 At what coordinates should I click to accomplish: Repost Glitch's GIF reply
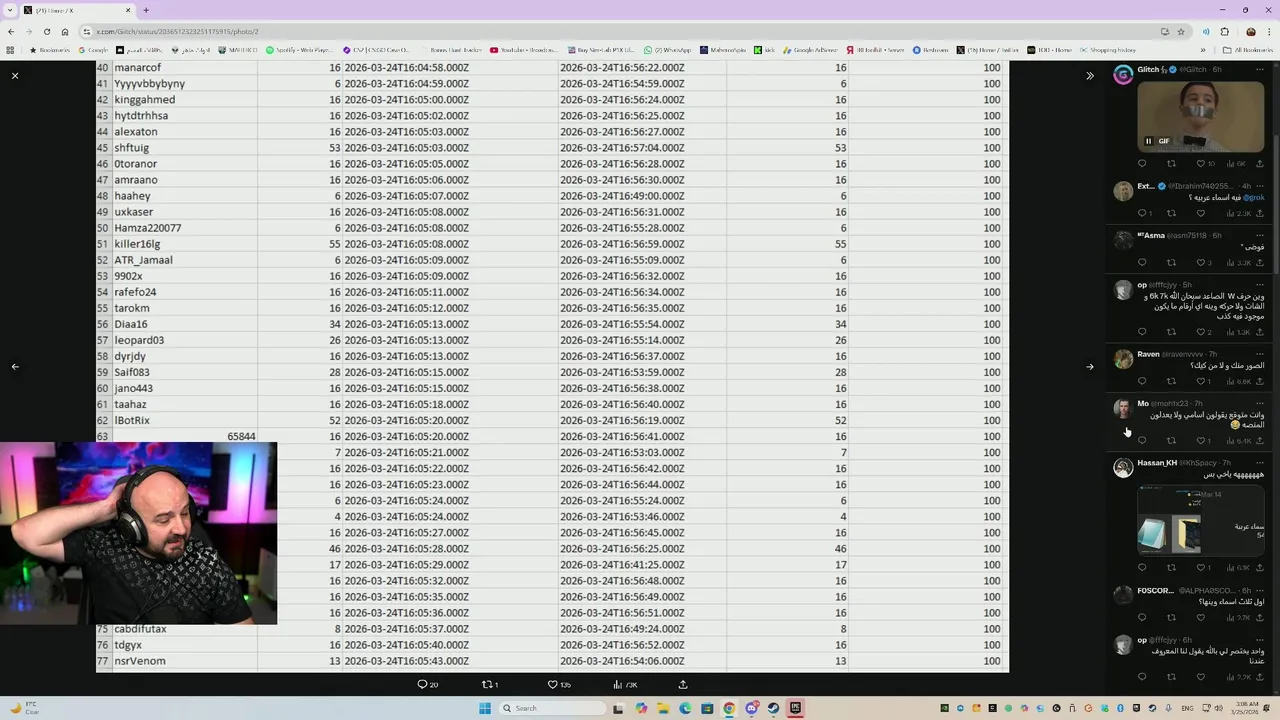click(1171, 164)
